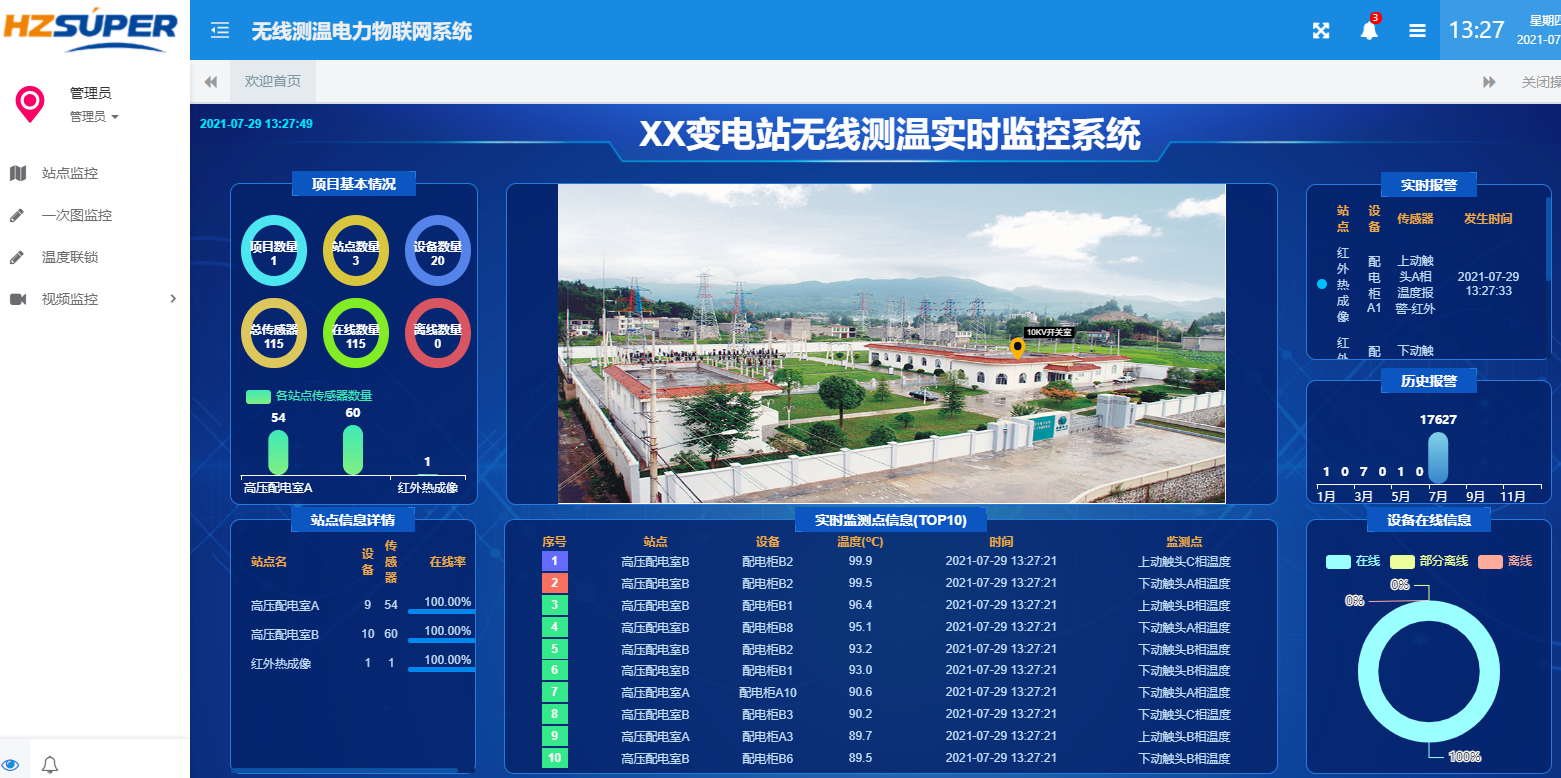Click the fullscreen expand icon
The image size is (1561, 778).
[x=1321, y=31]
